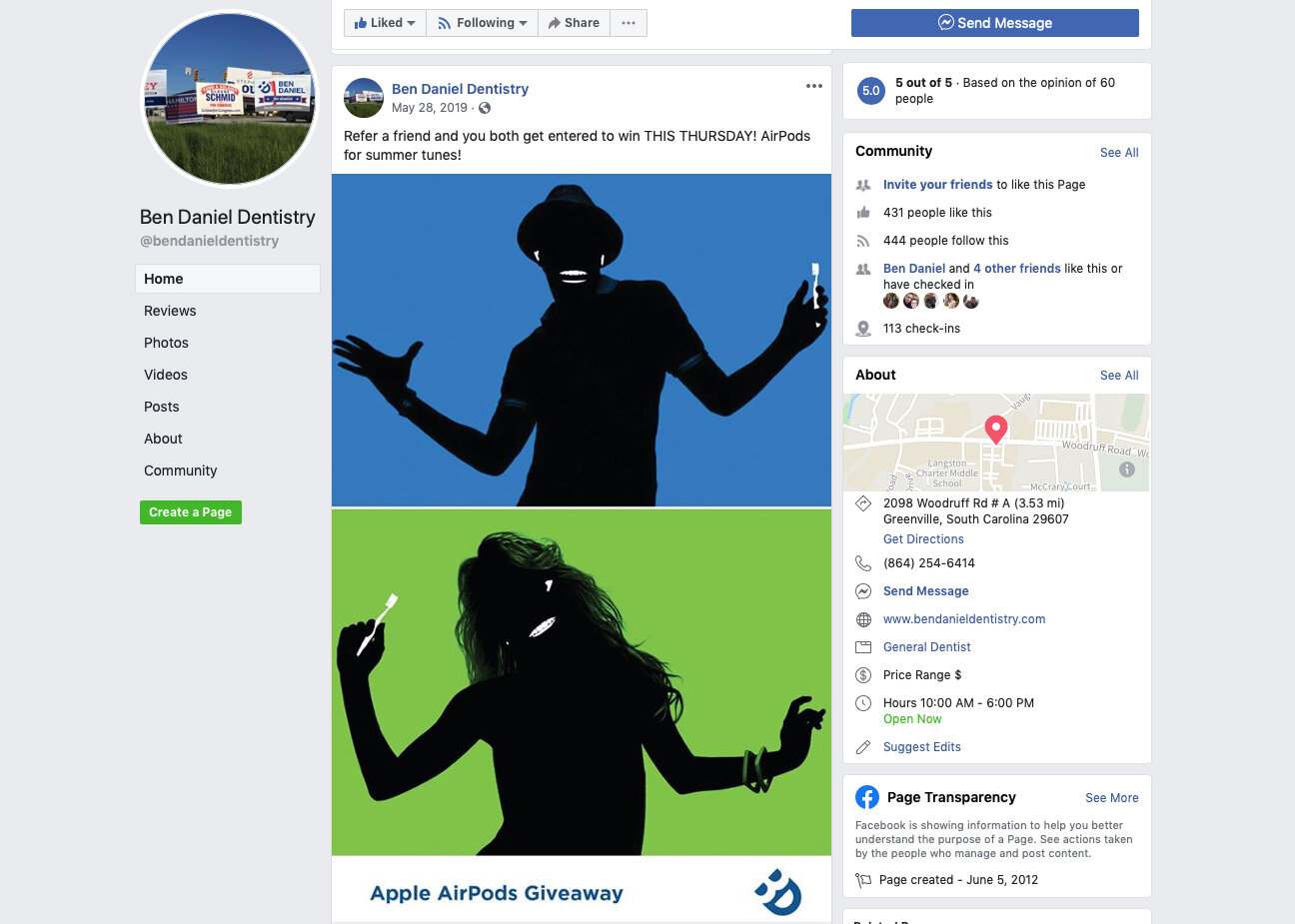Viewport: 1295px width, 924px height.
Task: Click the Page created - June 5, 2012 text
Action: [x=958, y=880]
